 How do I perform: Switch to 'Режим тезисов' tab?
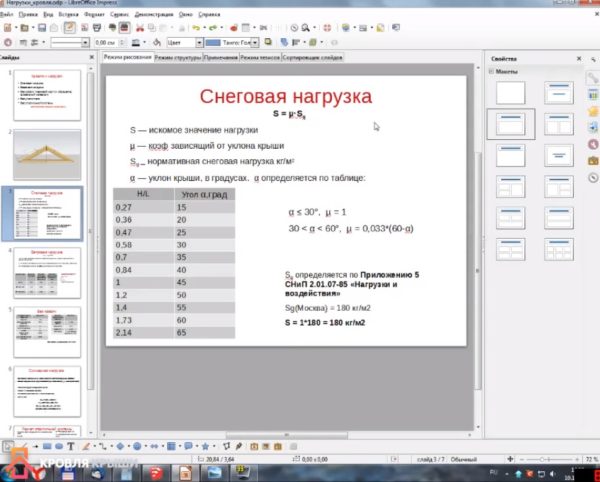(x=260, y=57)
